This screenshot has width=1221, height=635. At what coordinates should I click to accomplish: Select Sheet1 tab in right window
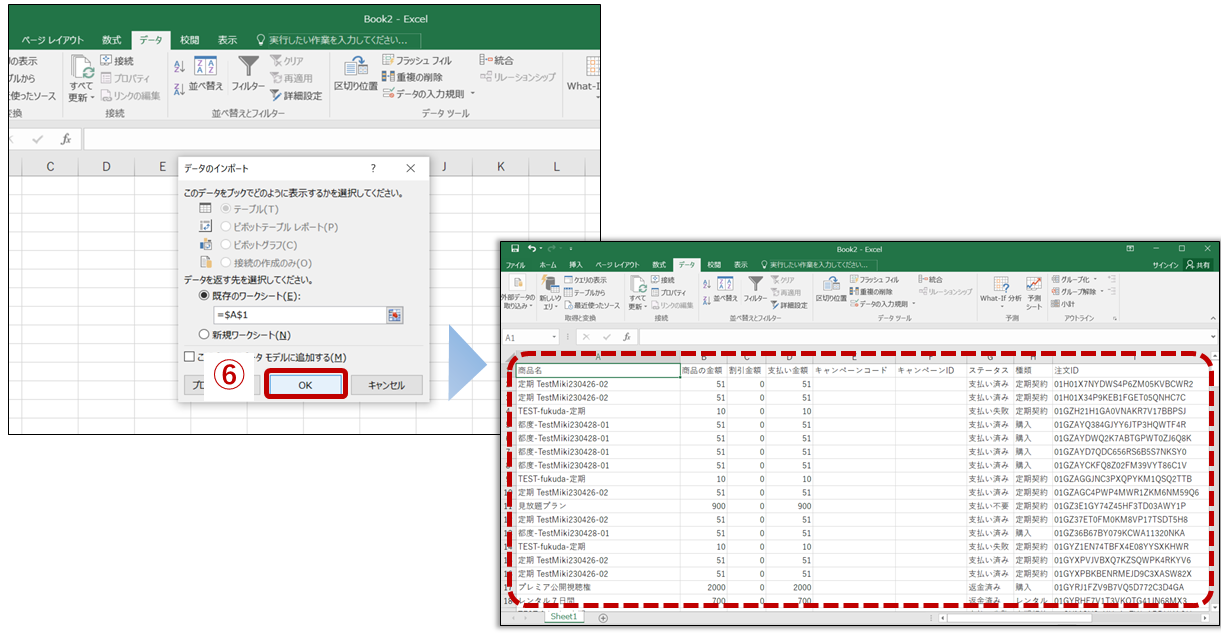click(x=564, y=617)
